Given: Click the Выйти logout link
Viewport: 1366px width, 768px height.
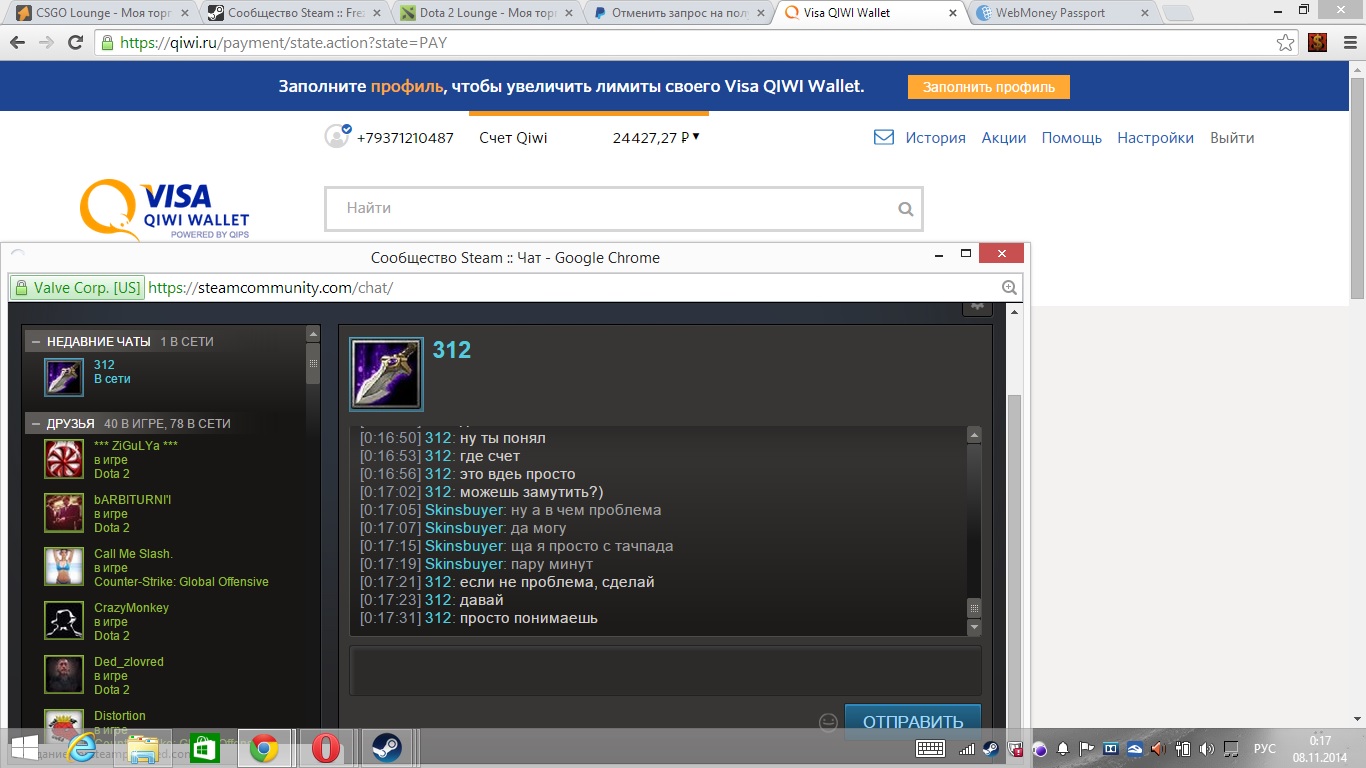Looking at the screenshot, I should click(x=1232, y=138).
